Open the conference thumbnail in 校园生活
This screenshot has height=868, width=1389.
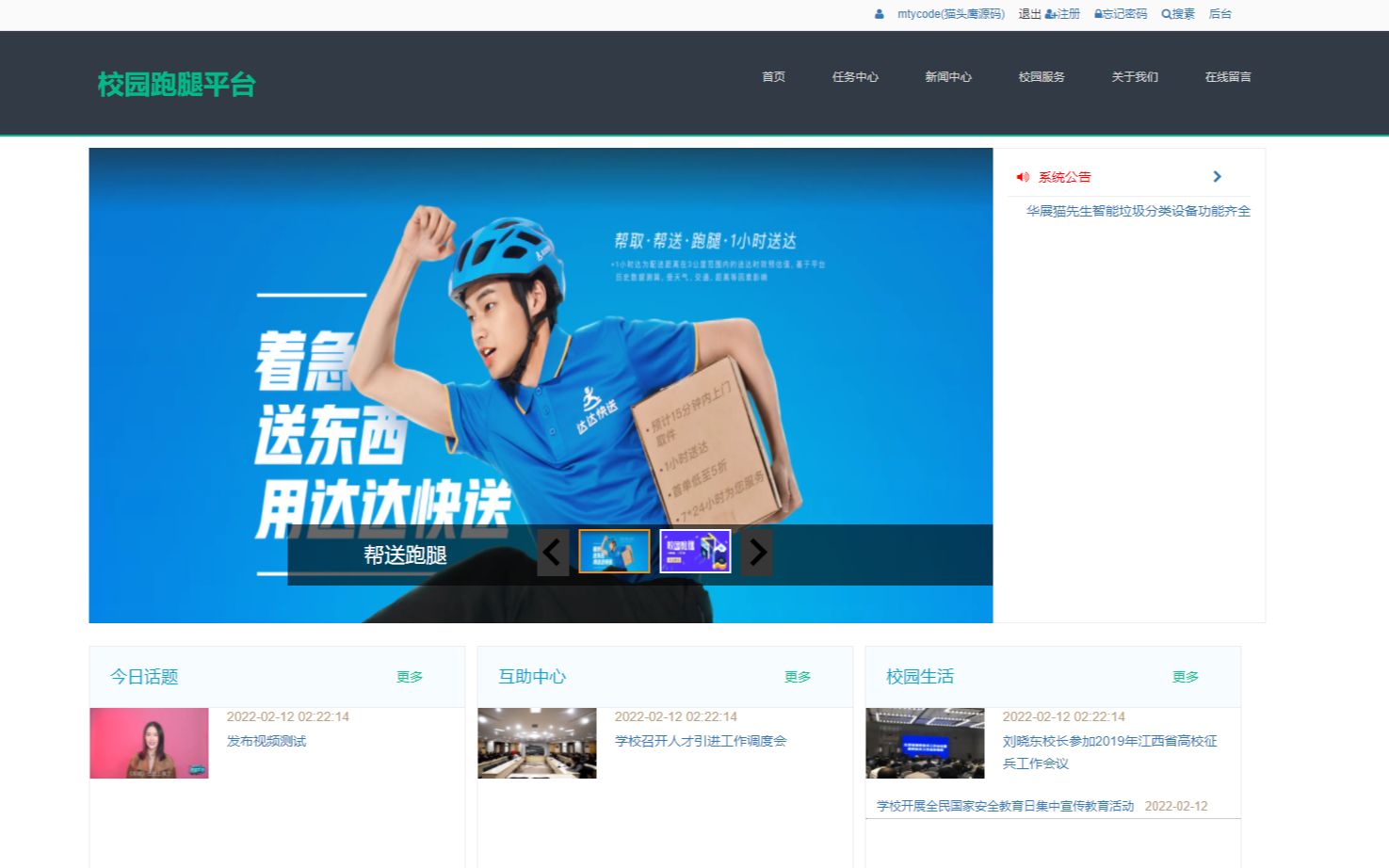pos(925,743)
